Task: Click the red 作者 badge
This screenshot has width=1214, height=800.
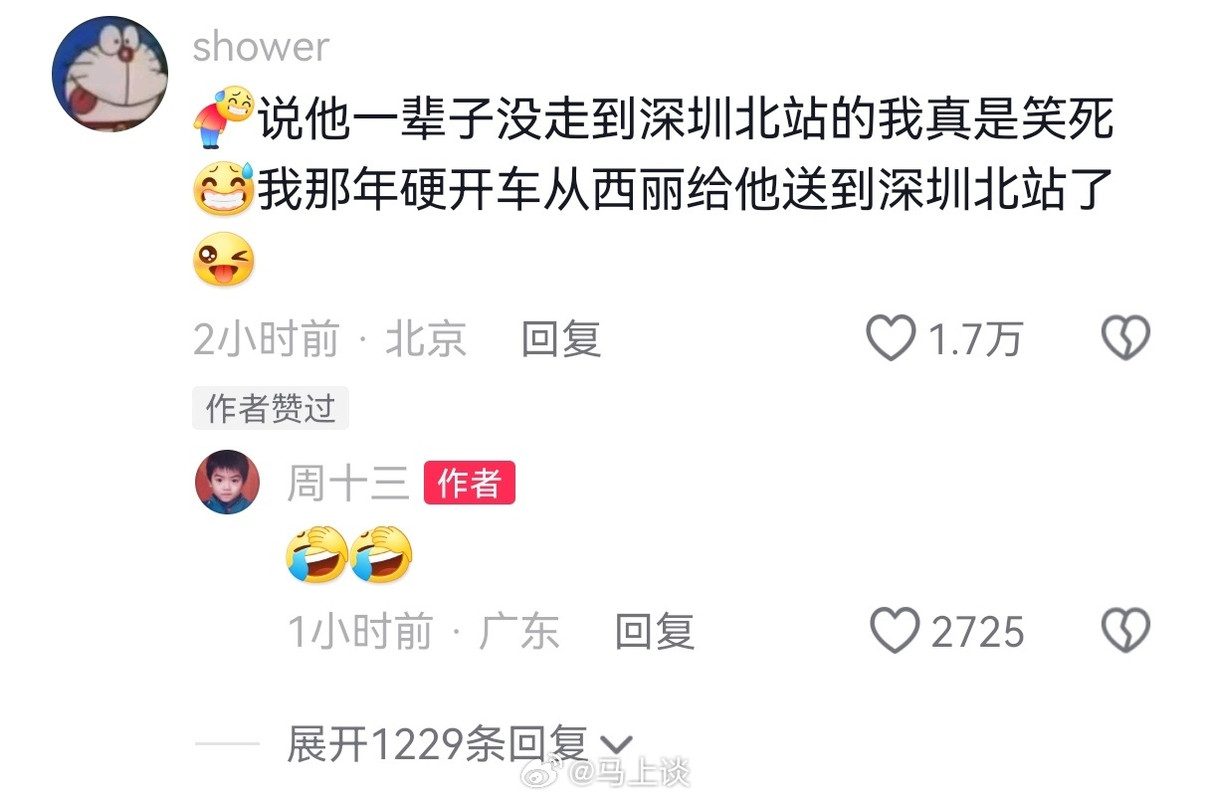Action: pos(469,483)
